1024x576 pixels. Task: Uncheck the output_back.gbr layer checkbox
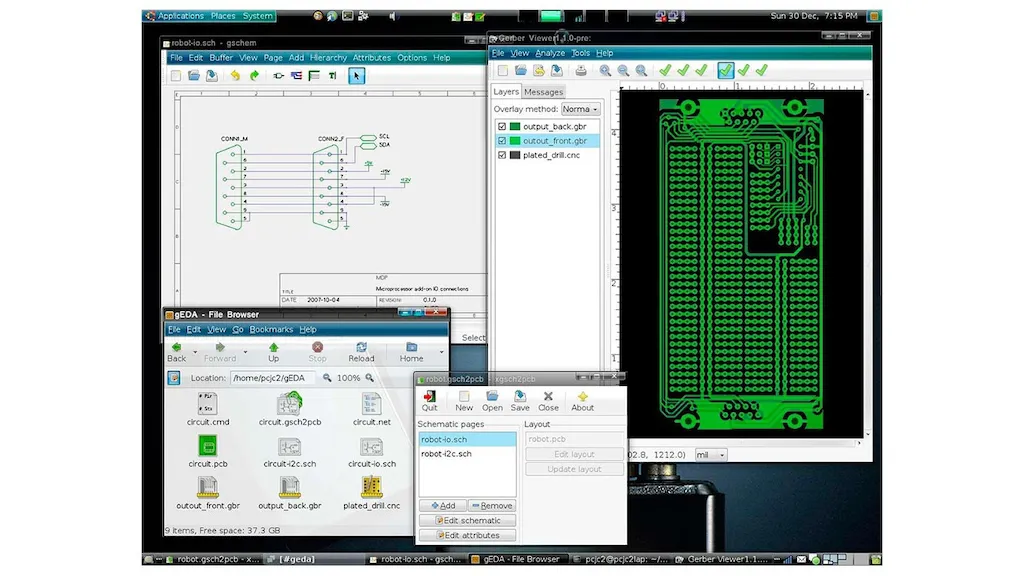point(502,127)
